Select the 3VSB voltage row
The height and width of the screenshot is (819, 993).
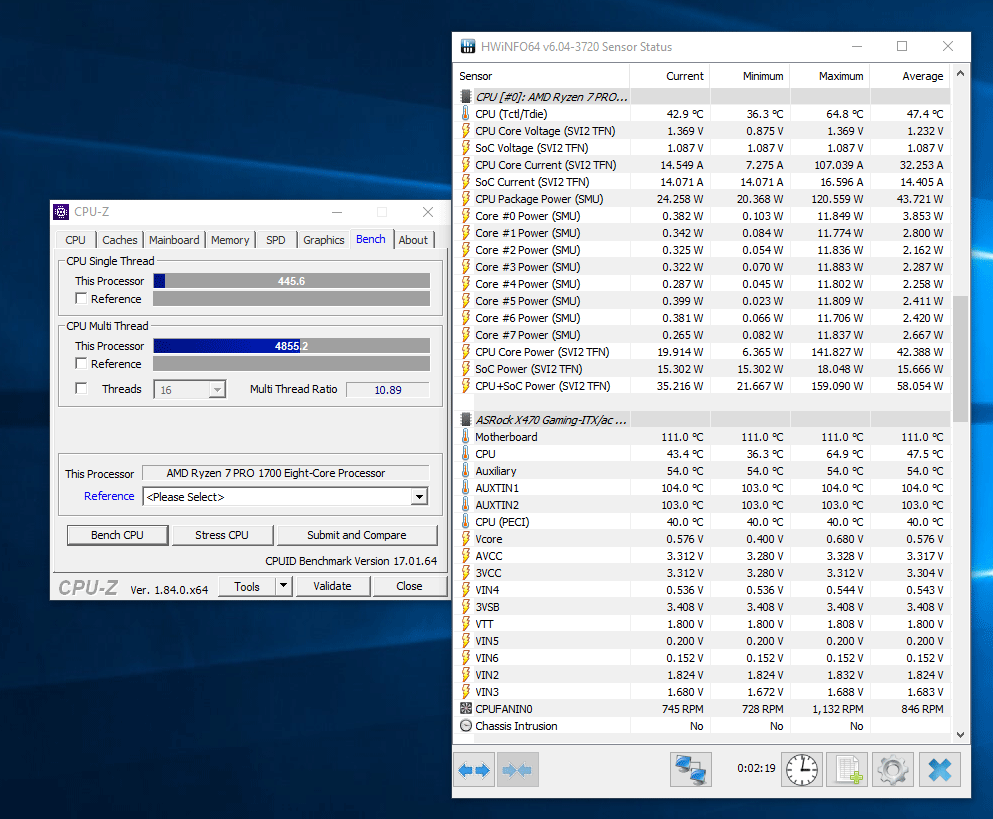(703, 607)
